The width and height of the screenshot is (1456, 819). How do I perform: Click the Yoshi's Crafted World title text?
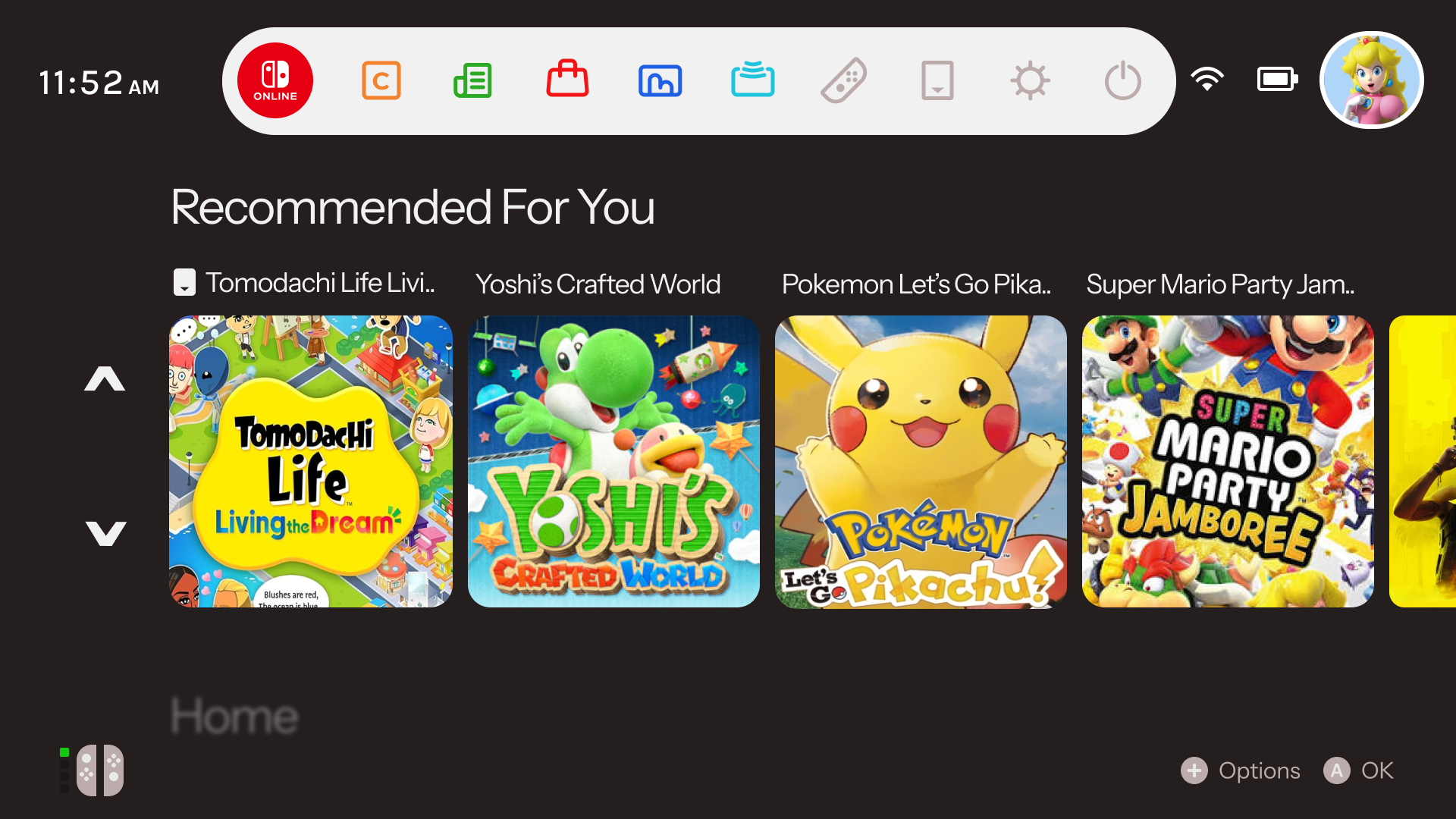(x=598, y=284)
